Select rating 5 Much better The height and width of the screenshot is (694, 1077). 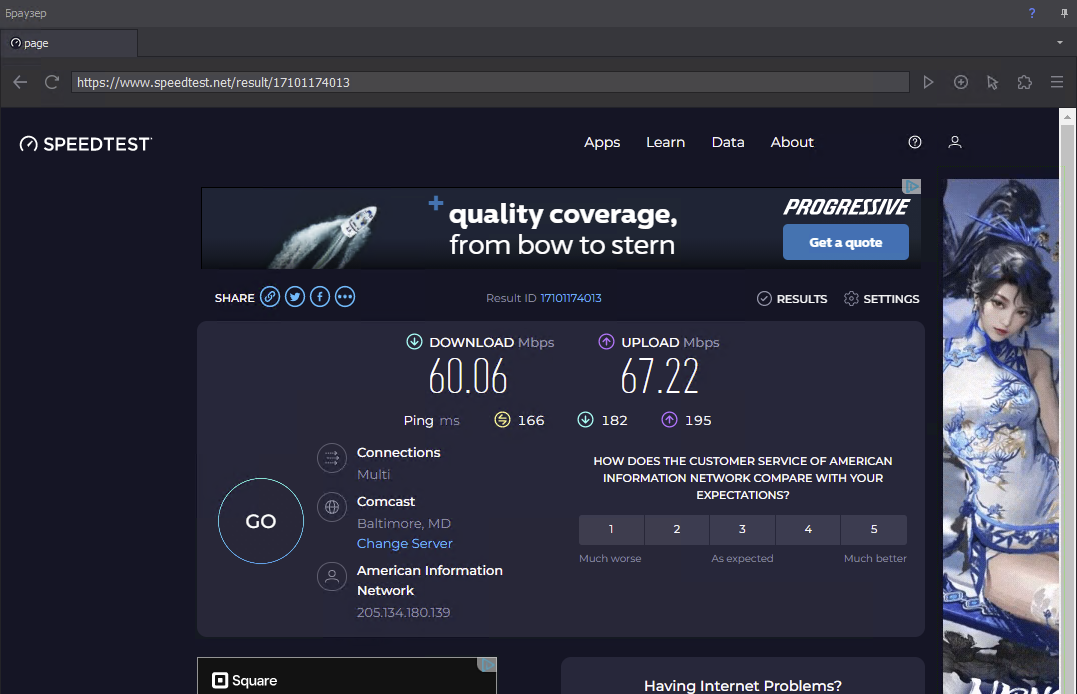[x=874, y=529]
